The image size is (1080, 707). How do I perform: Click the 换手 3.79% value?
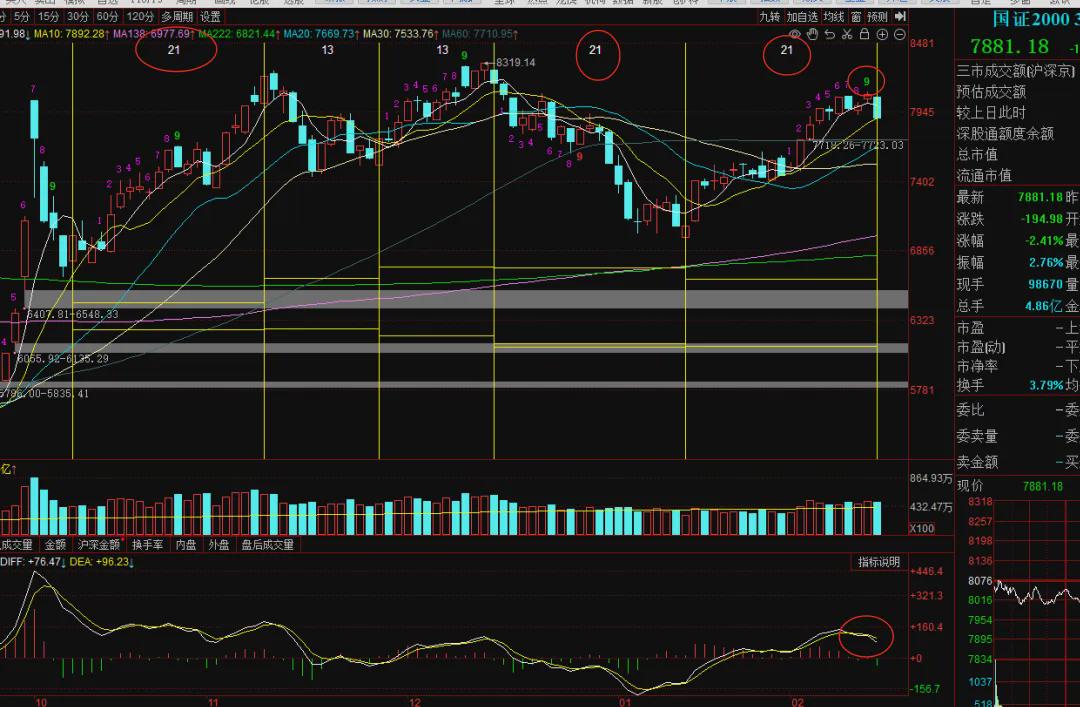[1045, 385]
